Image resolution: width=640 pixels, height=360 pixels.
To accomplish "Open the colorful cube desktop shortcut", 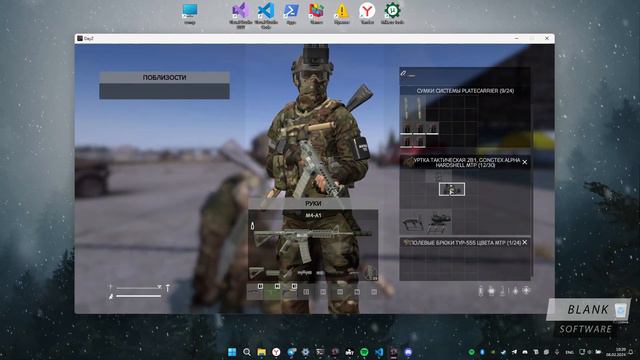I will point(316,12).
